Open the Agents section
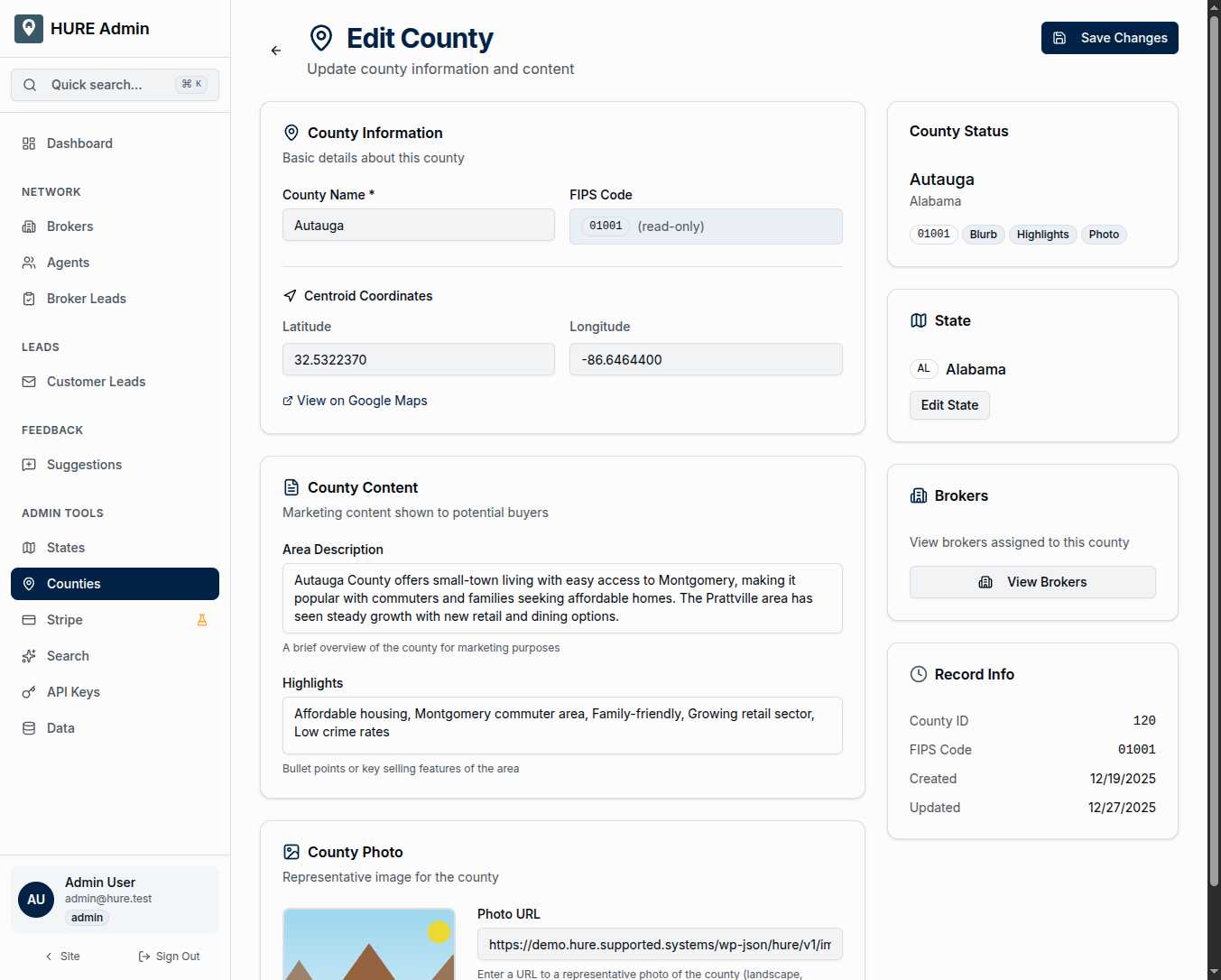 (x=68, y=263)
